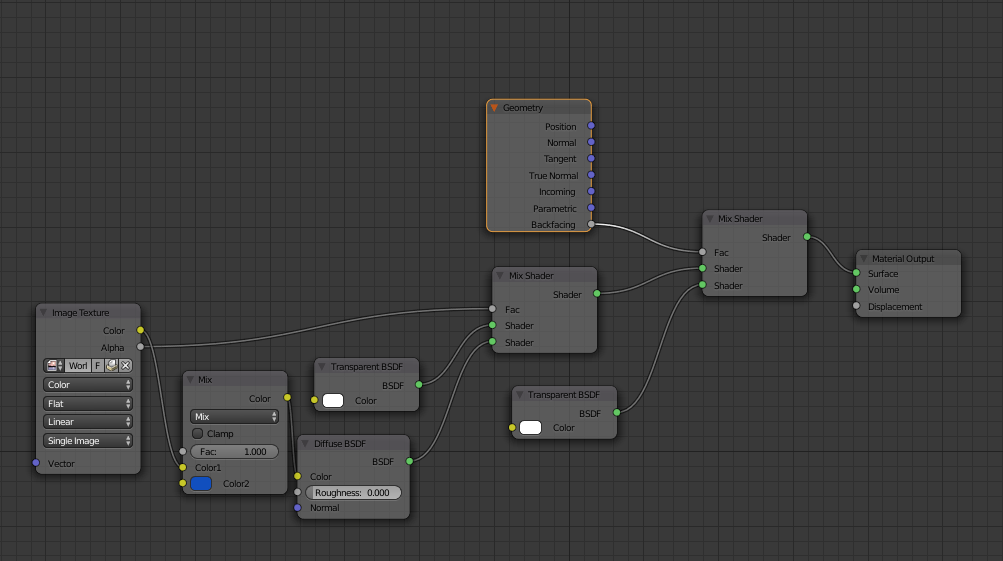Viewport: 1003px width, 561px height.
Task: Select the Diffuse BSDF Normal input socket
Action: [297, 508]
